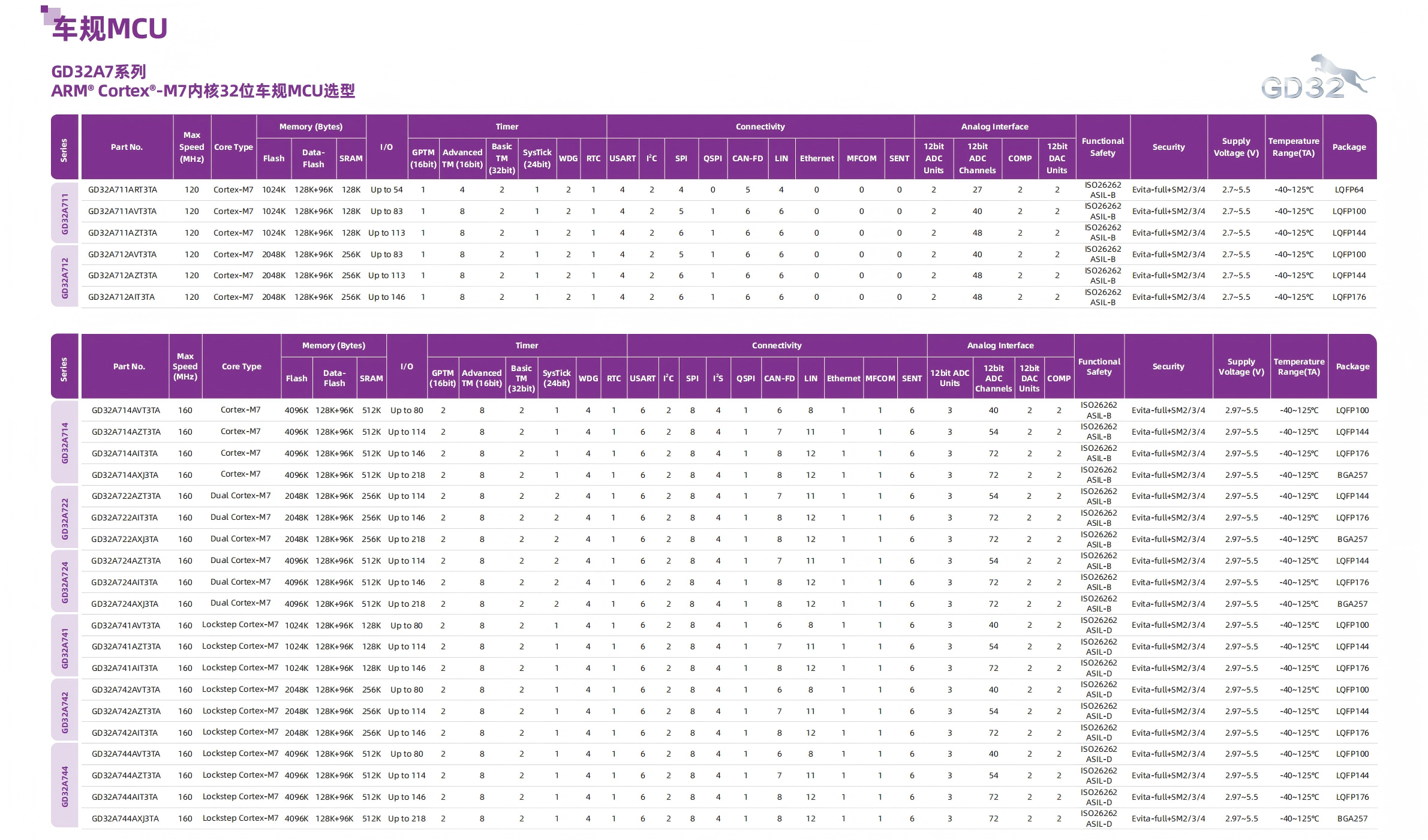Click the I²S column header in lower table
Screen dimensions: 1428x840
[718, 378]
